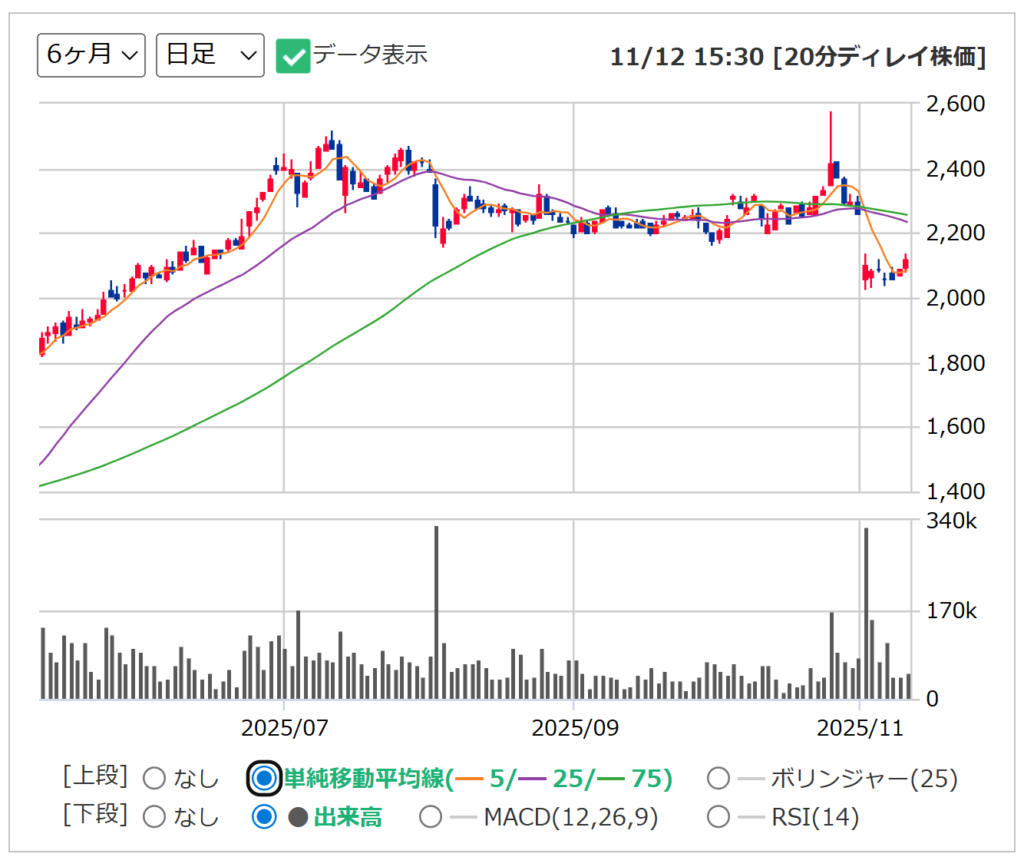This screenshot has height=857, width=1024.
Task: Open the 6ヶ月 period dropdown
Action: (x=90, y=55)
